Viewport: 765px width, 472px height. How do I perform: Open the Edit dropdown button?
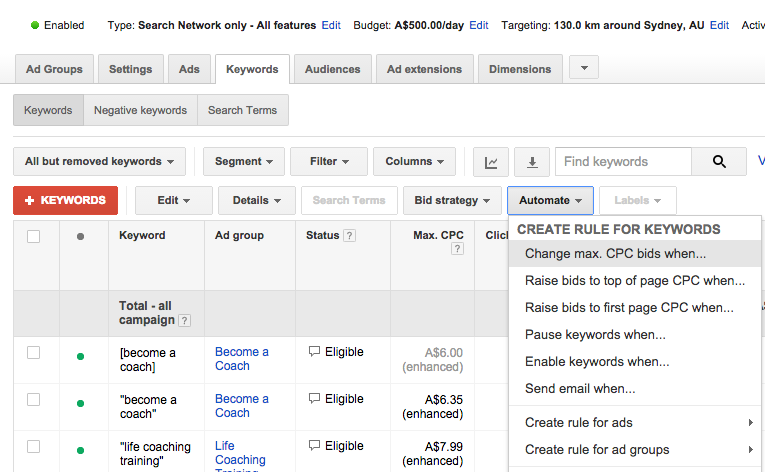click(174, 200)
